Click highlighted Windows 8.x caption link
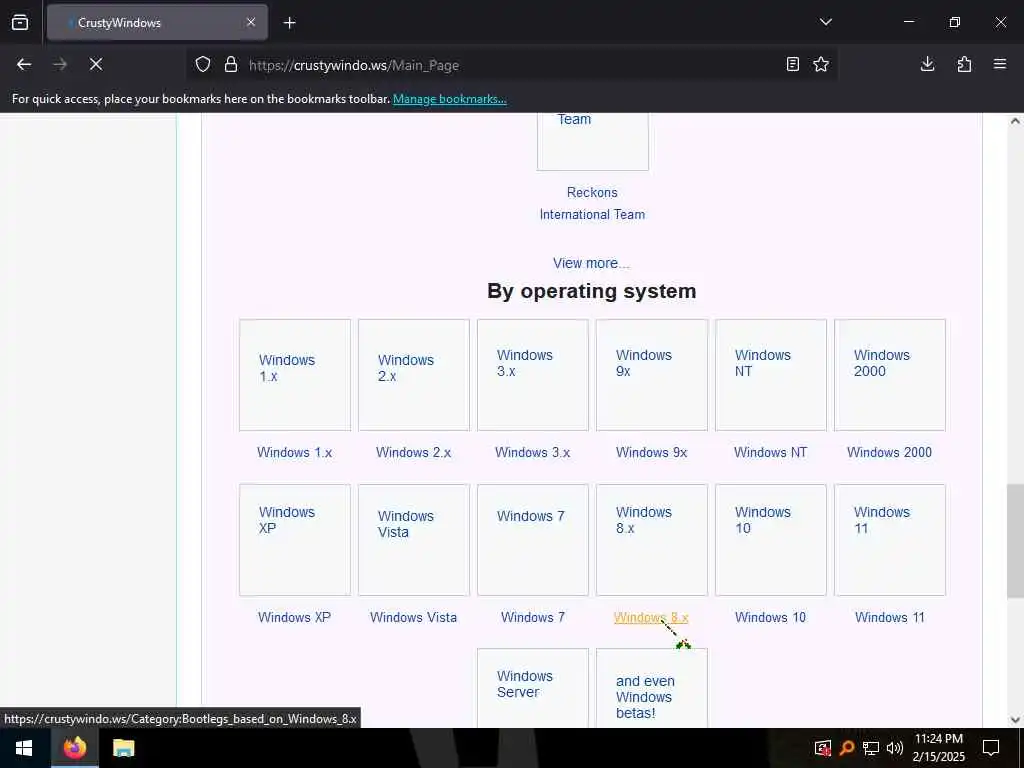The image size is (1024, 768). click(651, 618)
